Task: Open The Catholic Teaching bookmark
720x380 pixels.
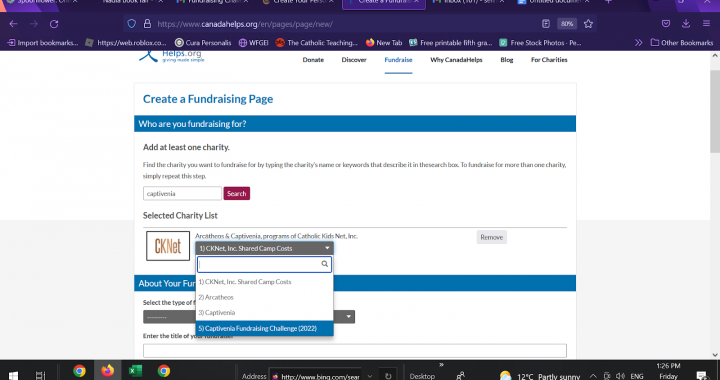Action: [x=316, y=43]
